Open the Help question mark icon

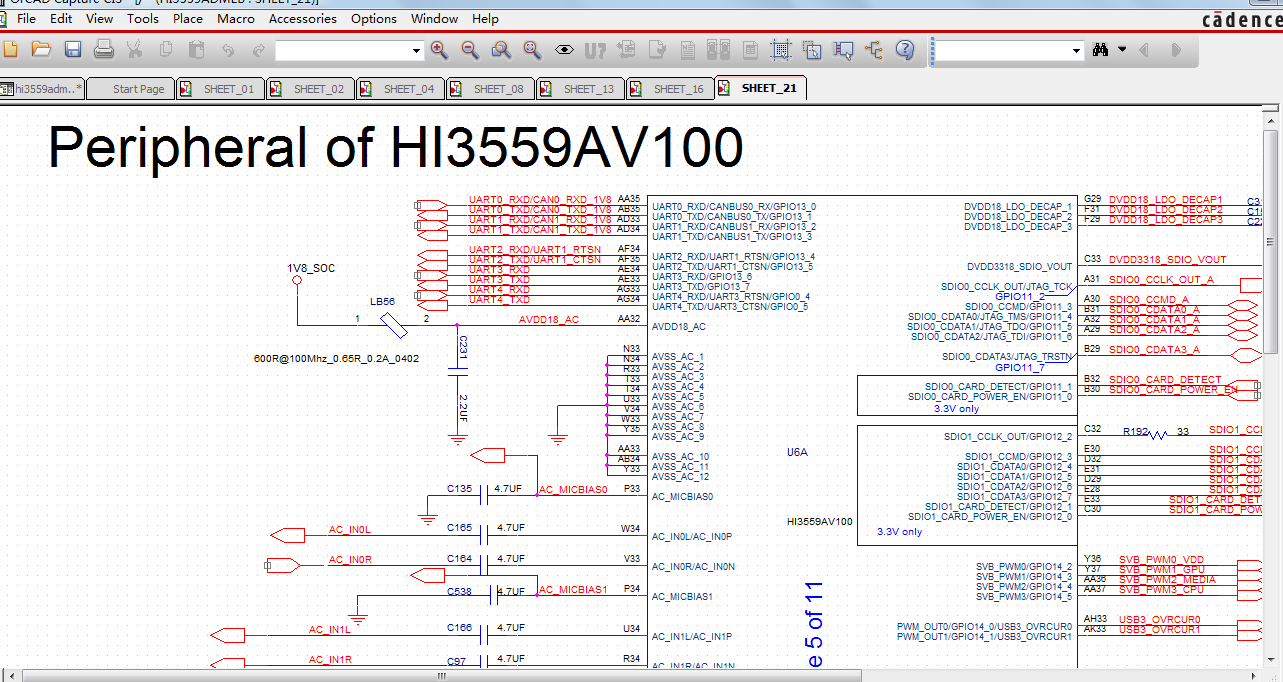point(905,49)
